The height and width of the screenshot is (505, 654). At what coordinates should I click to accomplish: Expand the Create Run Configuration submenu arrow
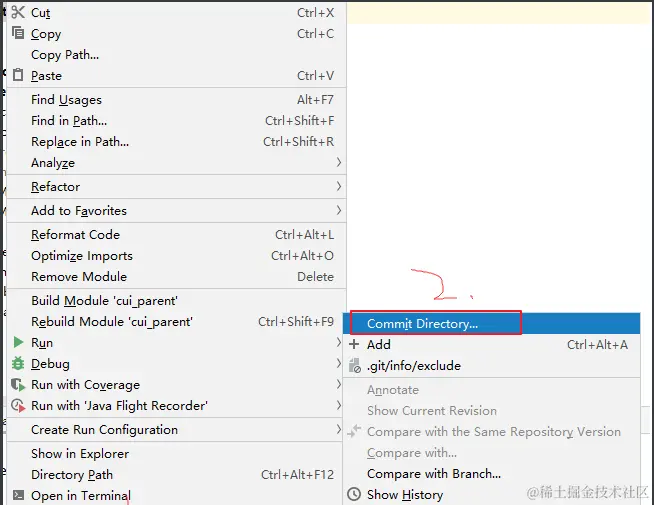[339, 429]
